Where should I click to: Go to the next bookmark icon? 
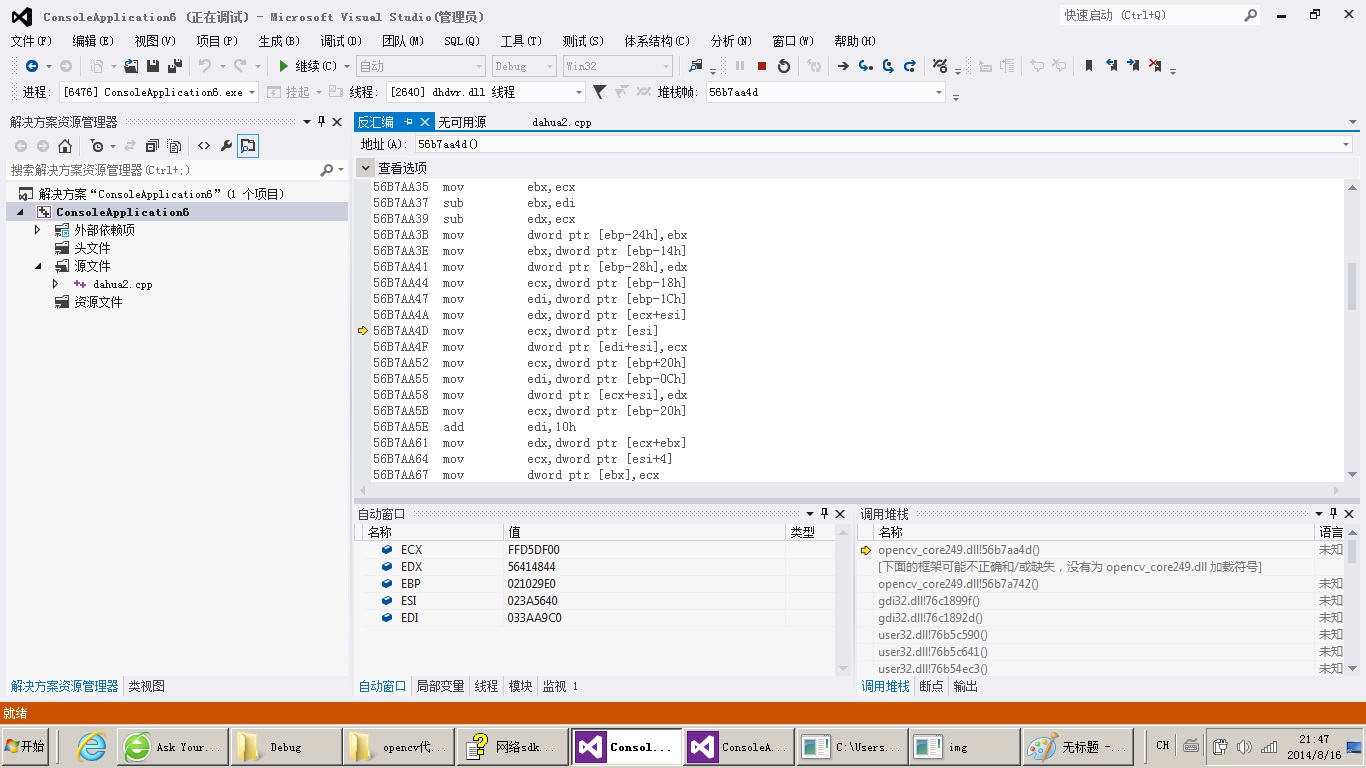click(x=1133, y=66)
